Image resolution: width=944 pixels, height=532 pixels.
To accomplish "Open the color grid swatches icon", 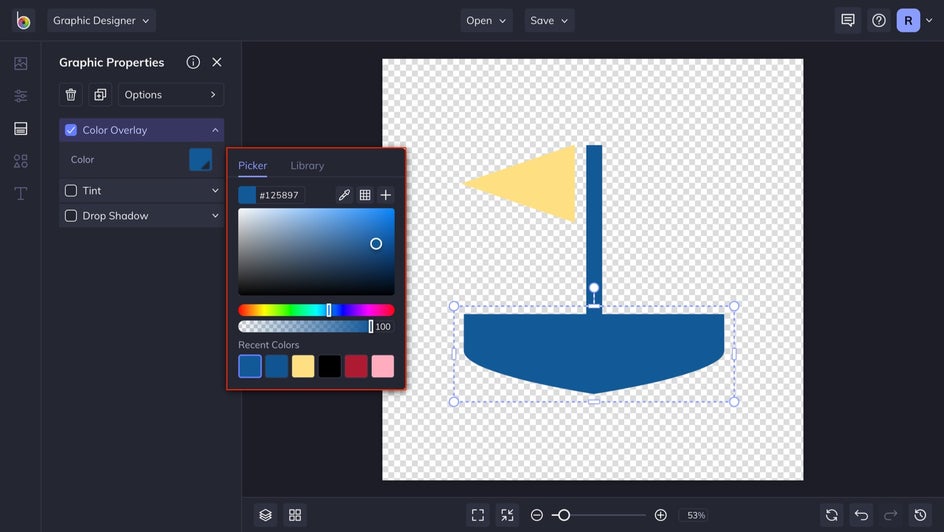I will click(x=365, y=195).
